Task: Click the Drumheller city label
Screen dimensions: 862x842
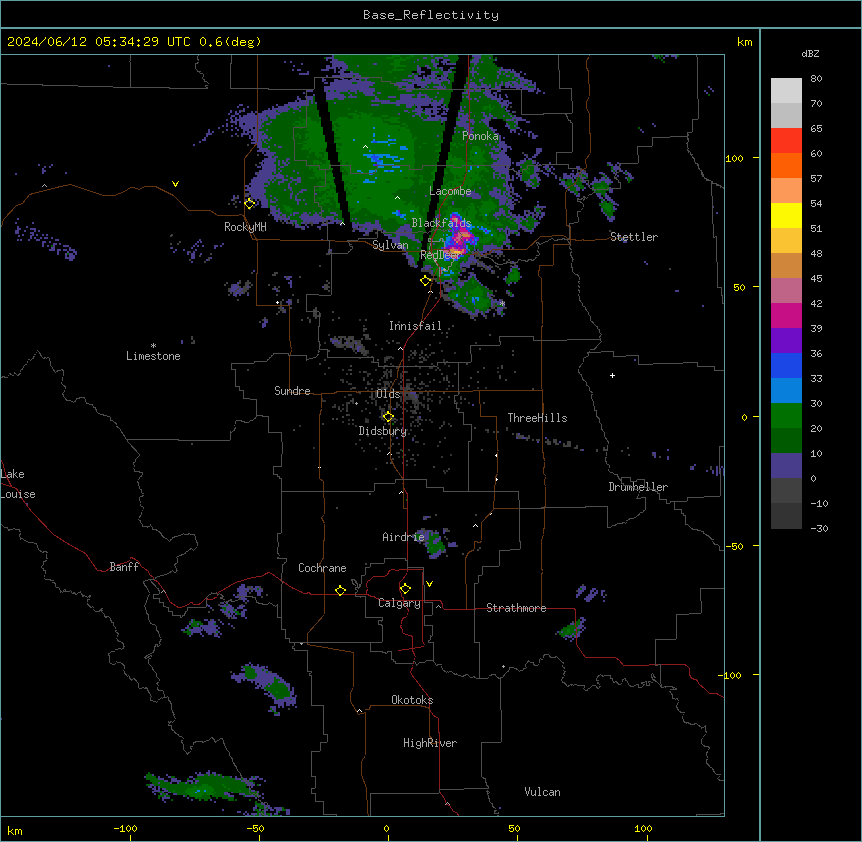Action: (638, 487)
